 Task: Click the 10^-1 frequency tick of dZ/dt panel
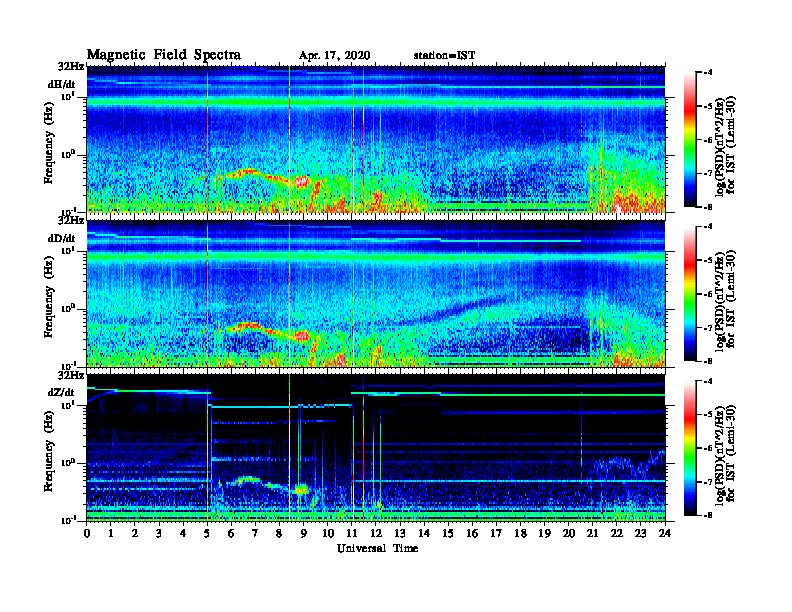coord(67,521)
